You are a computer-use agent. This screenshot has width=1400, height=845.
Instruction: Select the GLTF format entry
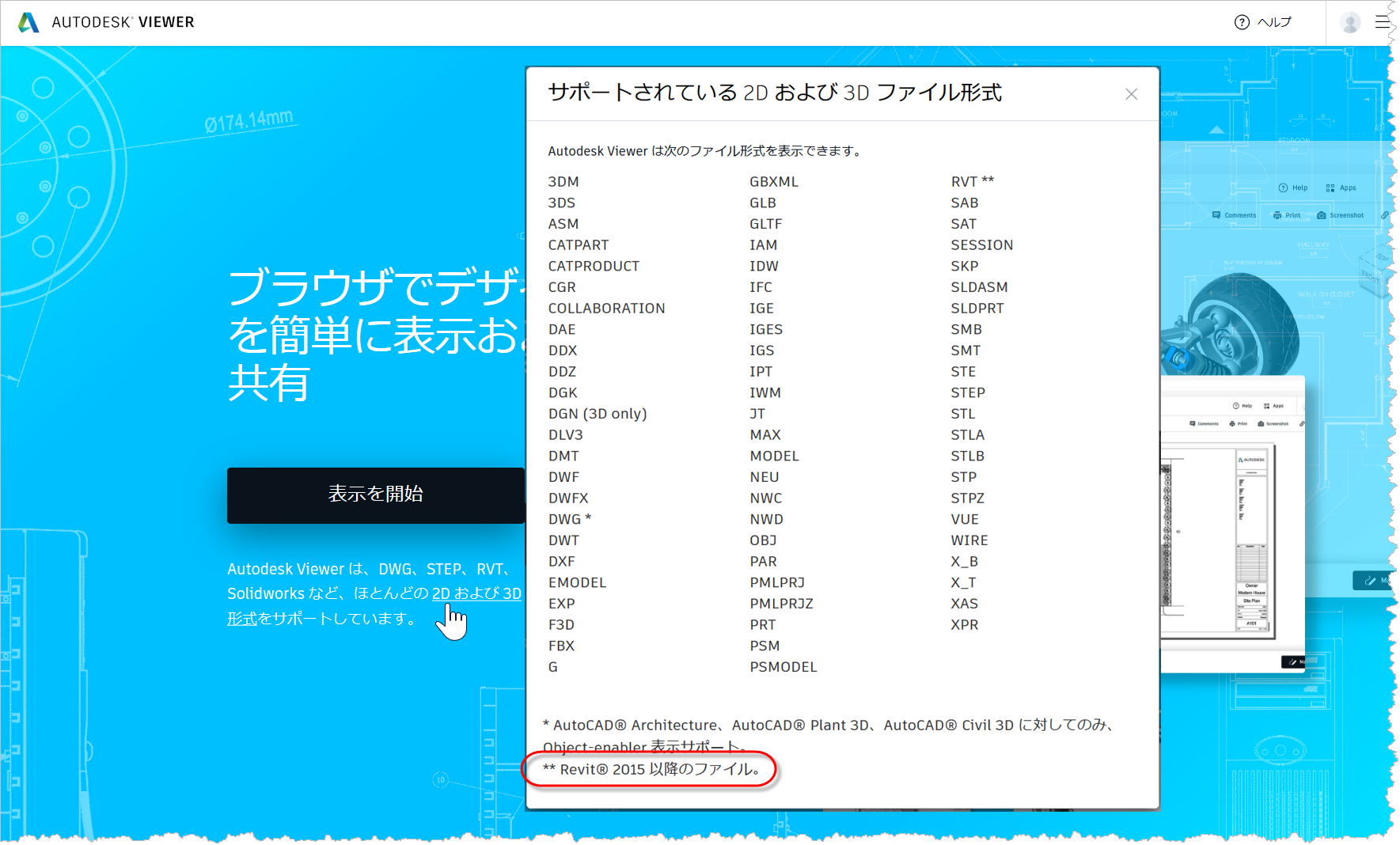tap(765, 225)
